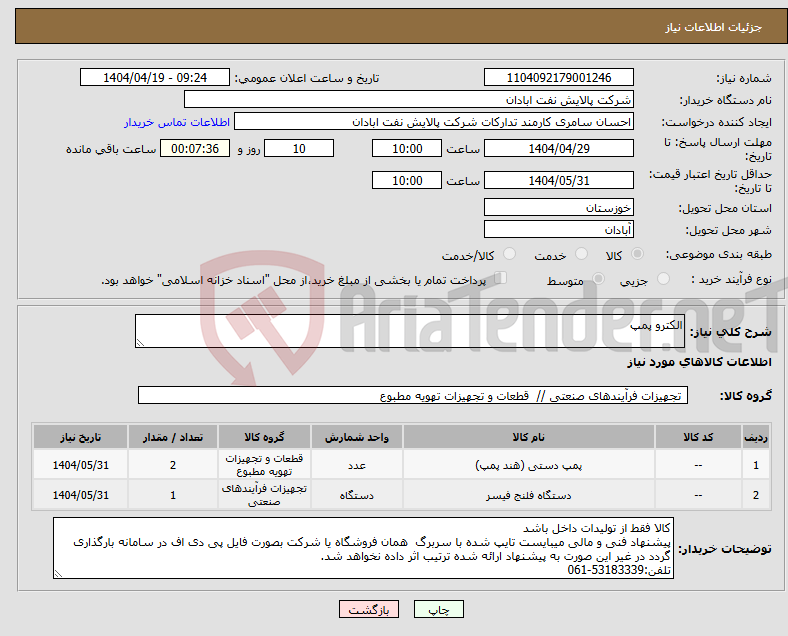Click the buyer notes text area
788x636 pixels.
[363, 548]
